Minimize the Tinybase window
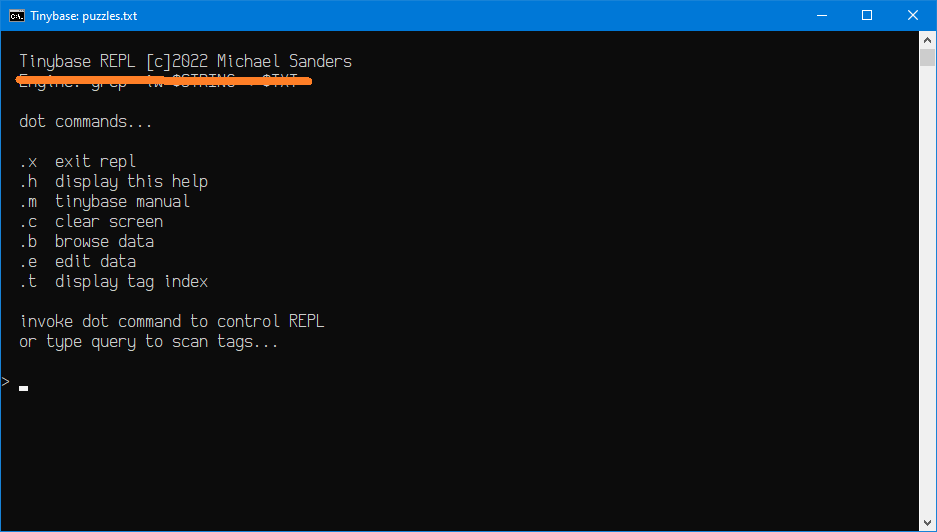937x532 pixels. pyautogui.click(x=821, y=16)
